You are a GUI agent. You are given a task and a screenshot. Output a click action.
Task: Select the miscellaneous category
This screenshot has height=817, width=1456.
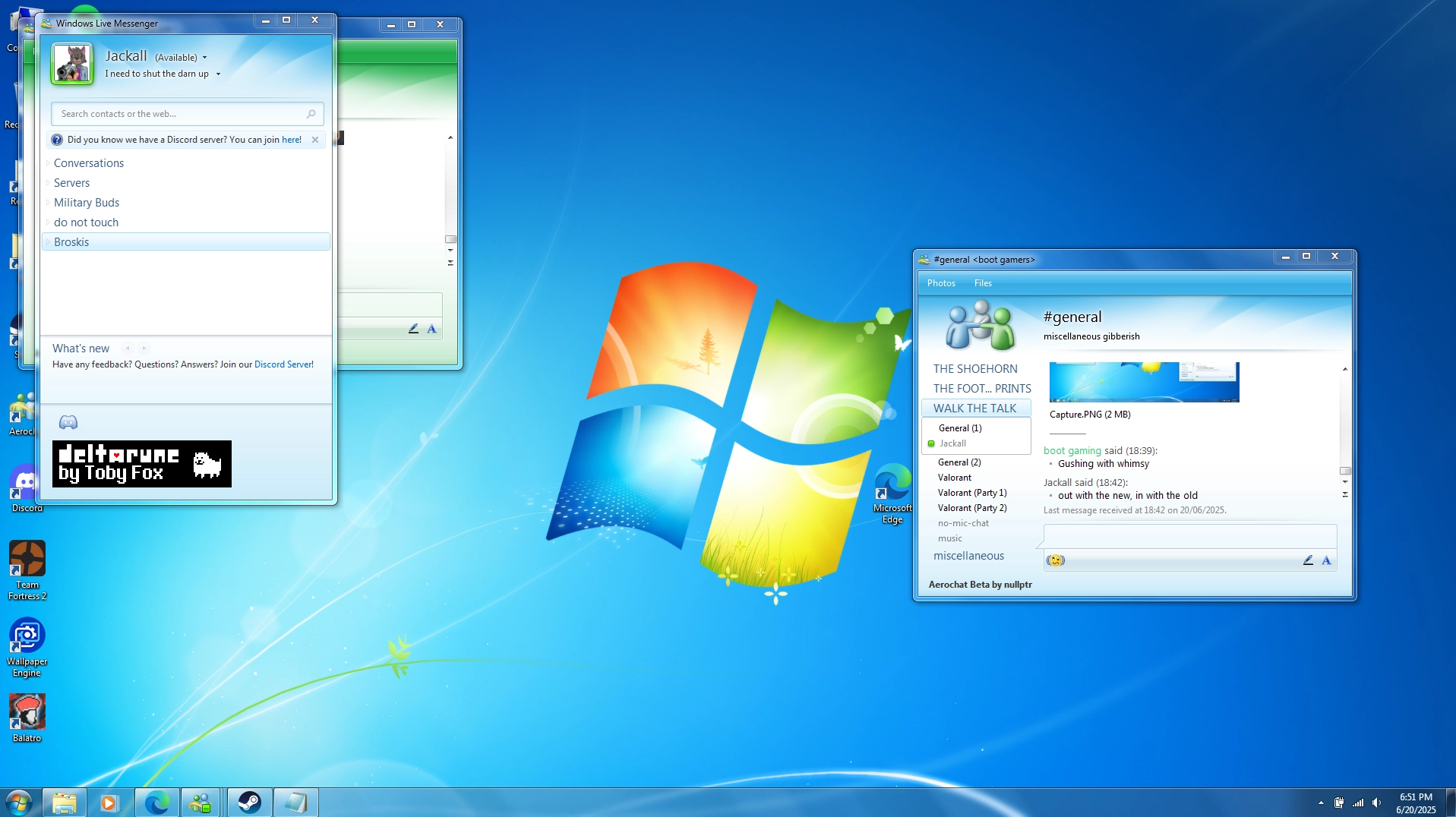[x=968, y=556]
